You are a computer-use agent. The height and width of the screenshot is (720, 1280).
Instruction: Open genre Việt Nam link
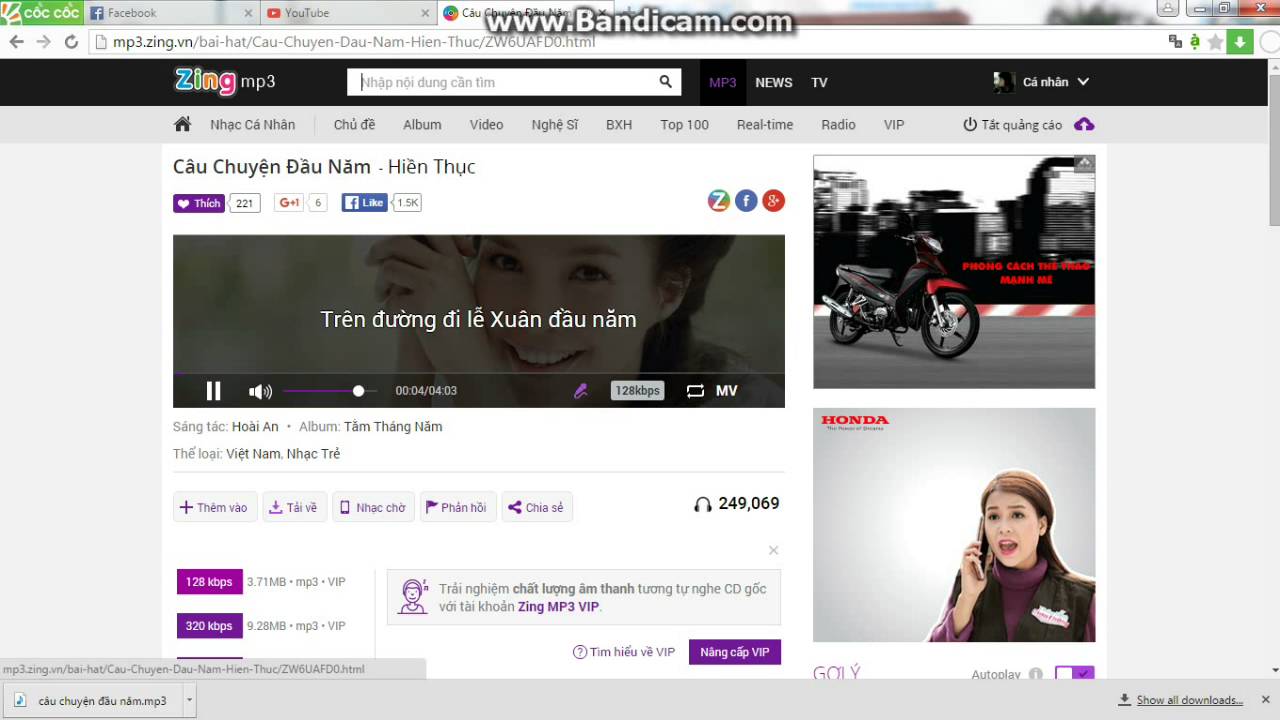253,453
